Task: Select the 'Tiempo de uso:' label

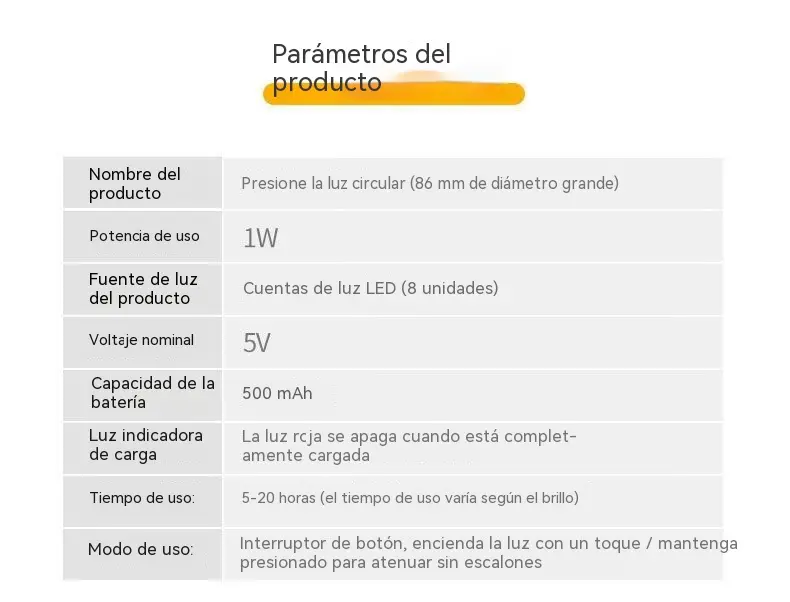Action: [x=142, y=498]
